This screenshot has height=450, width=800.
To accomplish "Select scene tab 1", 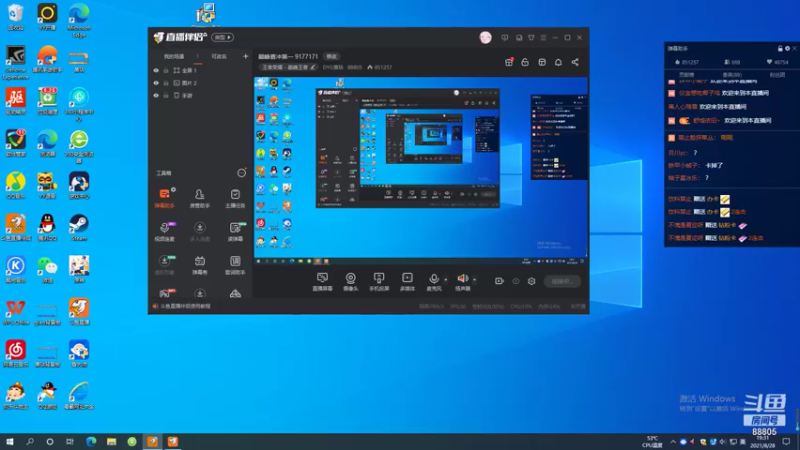I will click(x=197, y=57).
